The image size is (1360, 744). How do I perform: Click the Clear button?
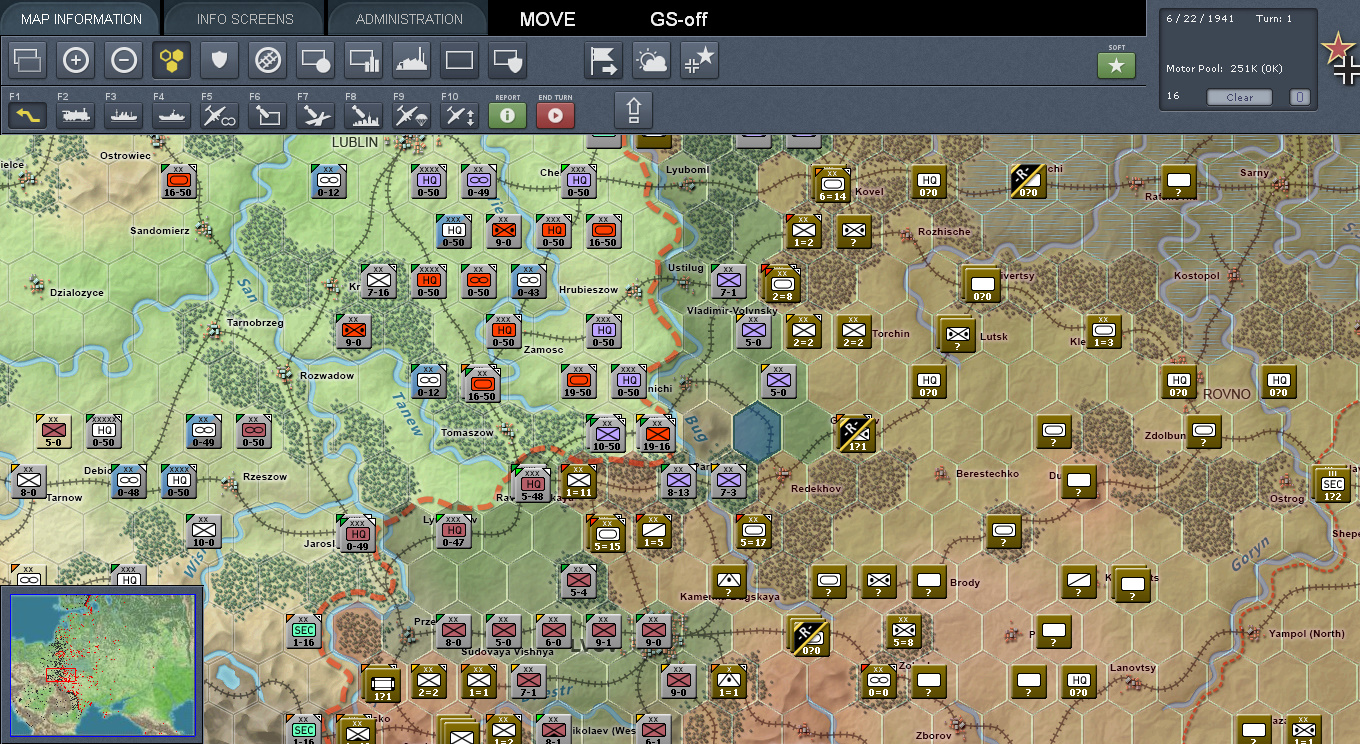[x=1239, y=97]
